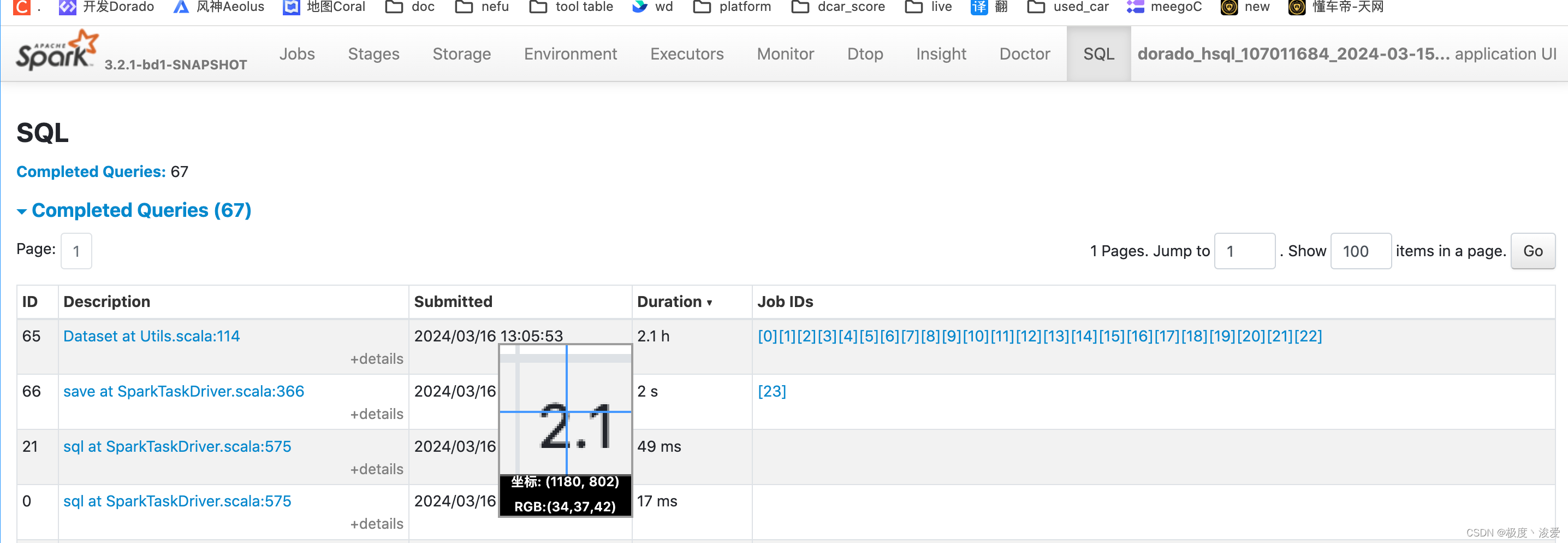Open job link [5]
The height and width of the screenshot is (543, 1568).
point(869,336)
